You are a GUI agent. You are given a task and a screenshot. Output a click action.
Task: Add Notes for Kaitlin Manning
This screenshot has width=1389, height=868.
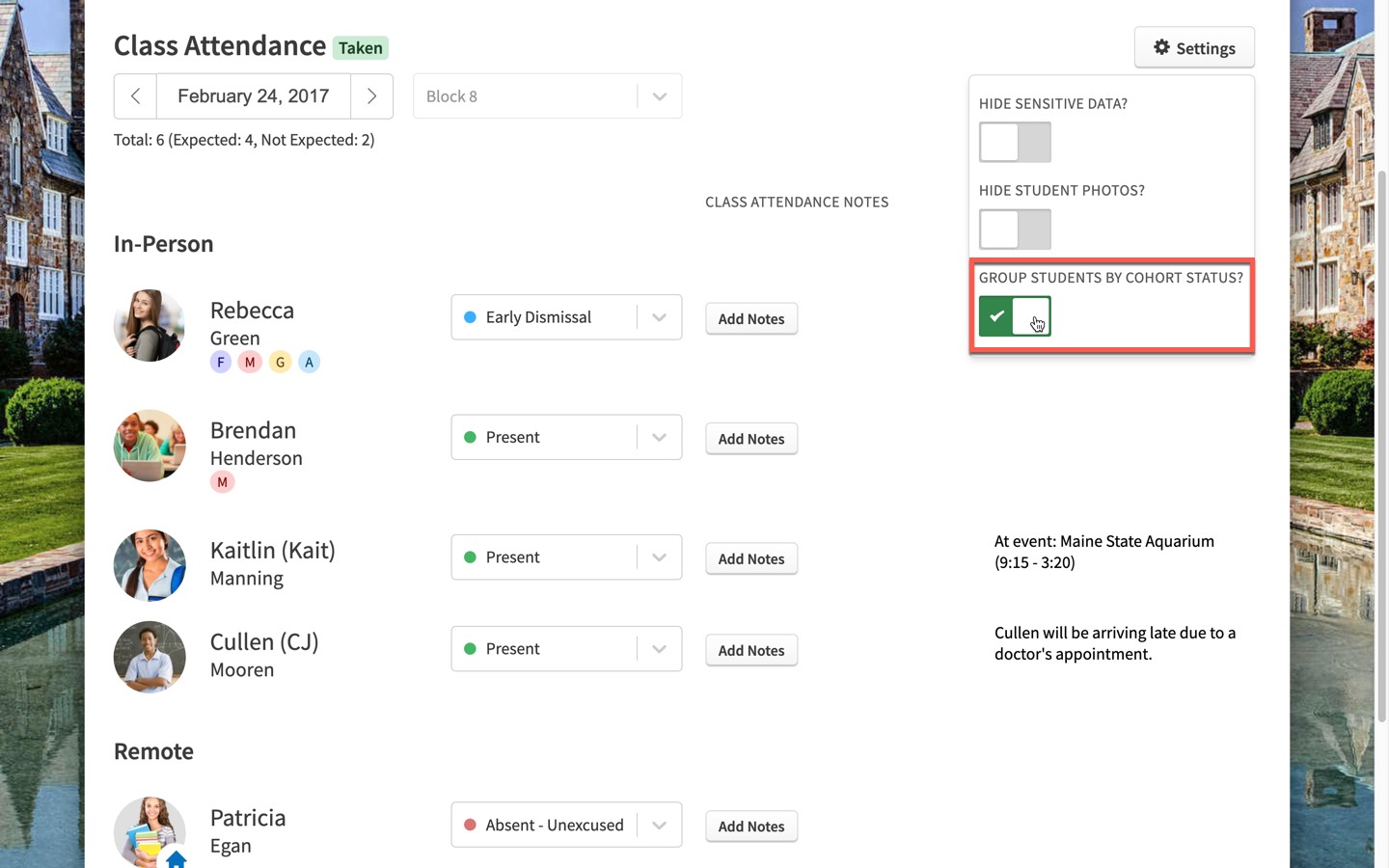pos(751,558)
